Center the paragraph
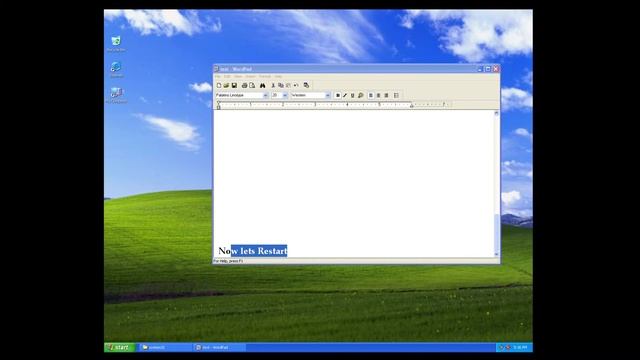The image size is (640, 360). pos(378,95)
